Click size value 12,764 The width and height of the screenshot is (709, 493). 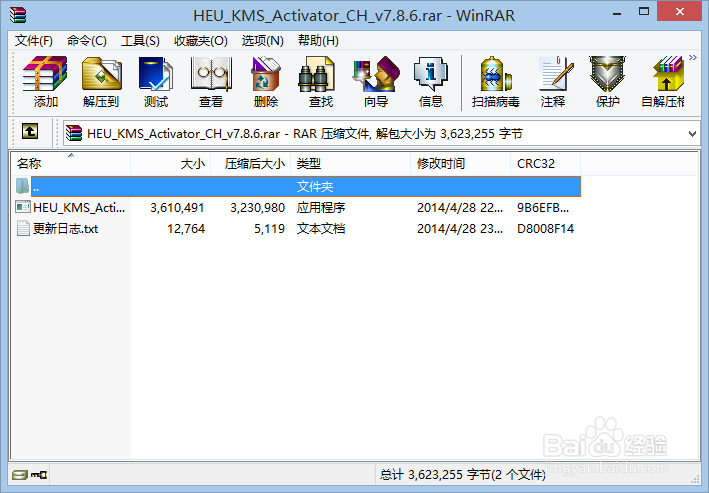(186, 228)
